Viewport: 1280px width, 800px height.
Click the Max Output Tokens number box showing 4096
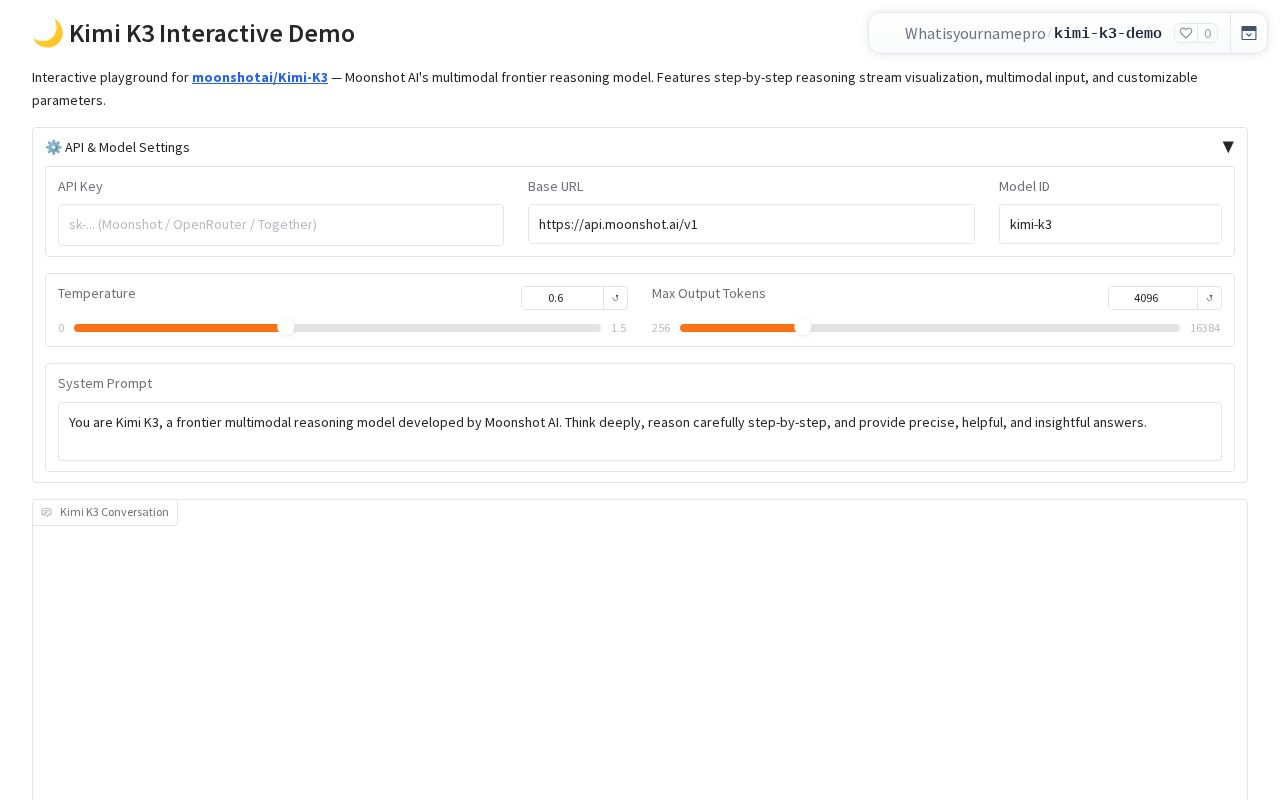(1153, 298)
